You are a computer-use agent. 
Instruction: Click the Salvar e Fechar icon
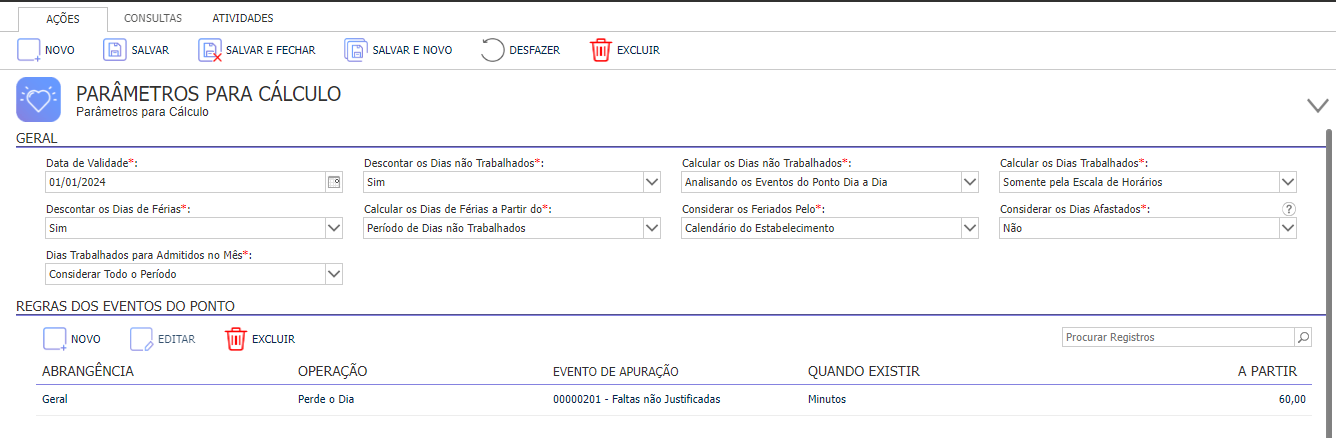click(x=210, y=50)
